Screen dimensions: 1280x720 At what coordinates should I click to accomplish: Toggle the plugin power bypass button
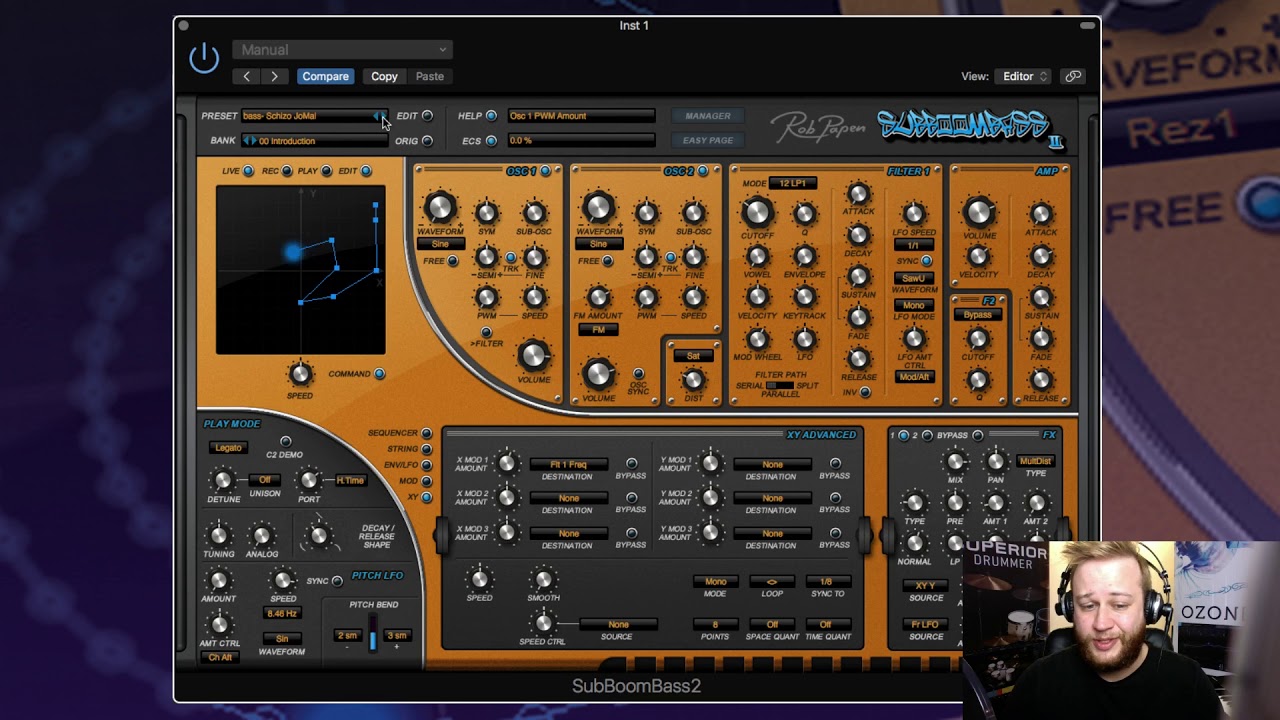point(204,59)
